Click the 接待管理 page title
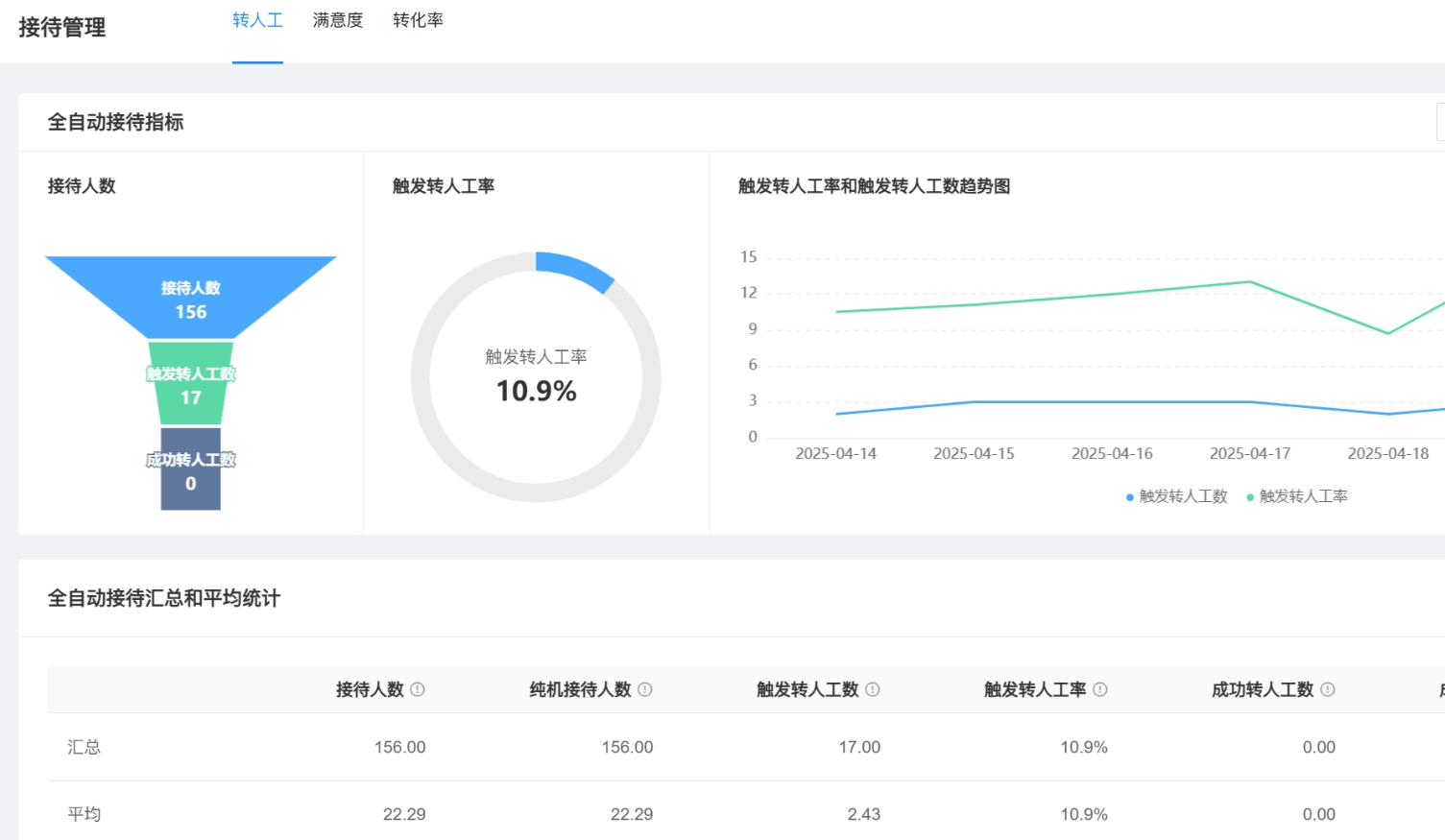This screenshot has height=840, width=1445. (x=62, y=28)
